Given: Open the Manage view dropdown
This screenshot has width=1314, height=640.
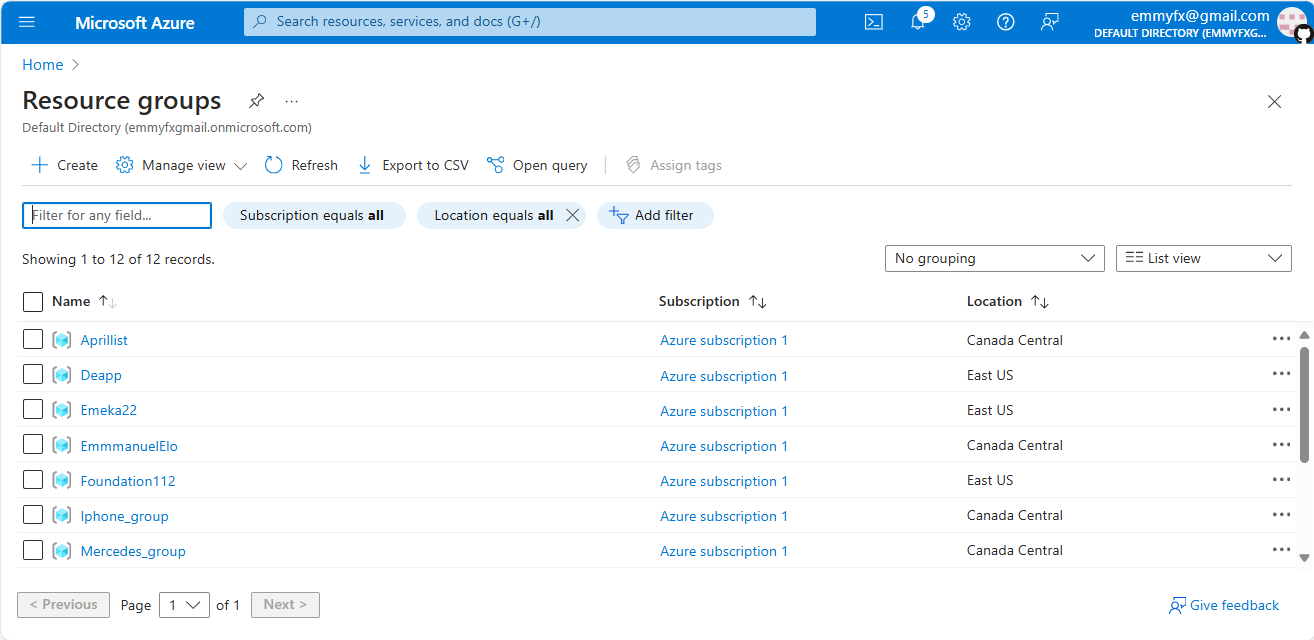Looking at the screenshot, I should (x=182, y=165).
